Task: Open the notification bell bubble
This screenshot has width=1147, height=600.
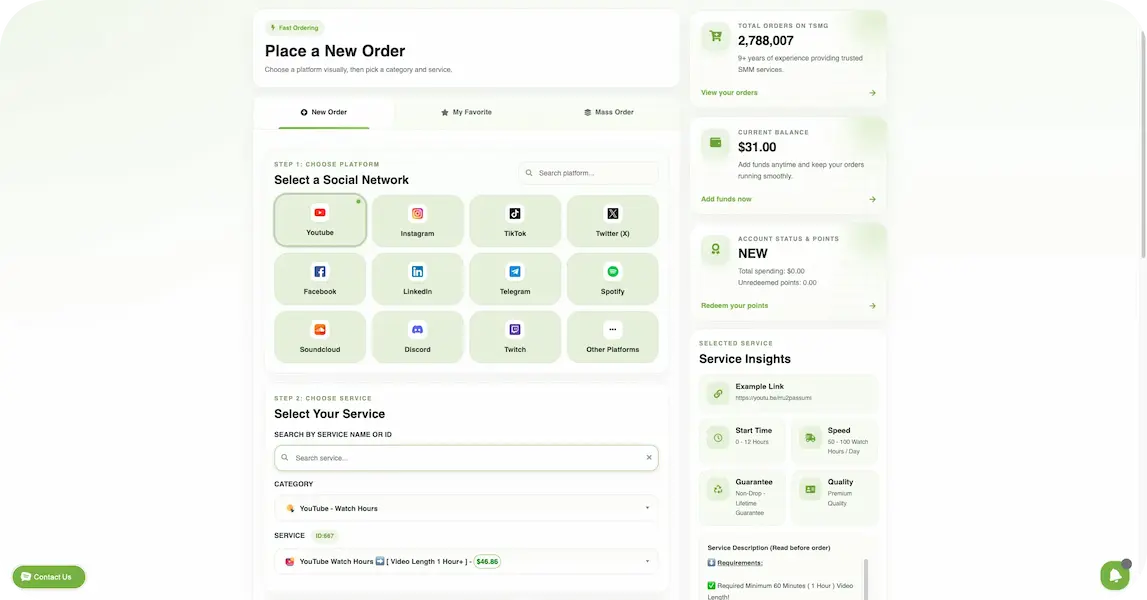Action: click(1115, 575)
